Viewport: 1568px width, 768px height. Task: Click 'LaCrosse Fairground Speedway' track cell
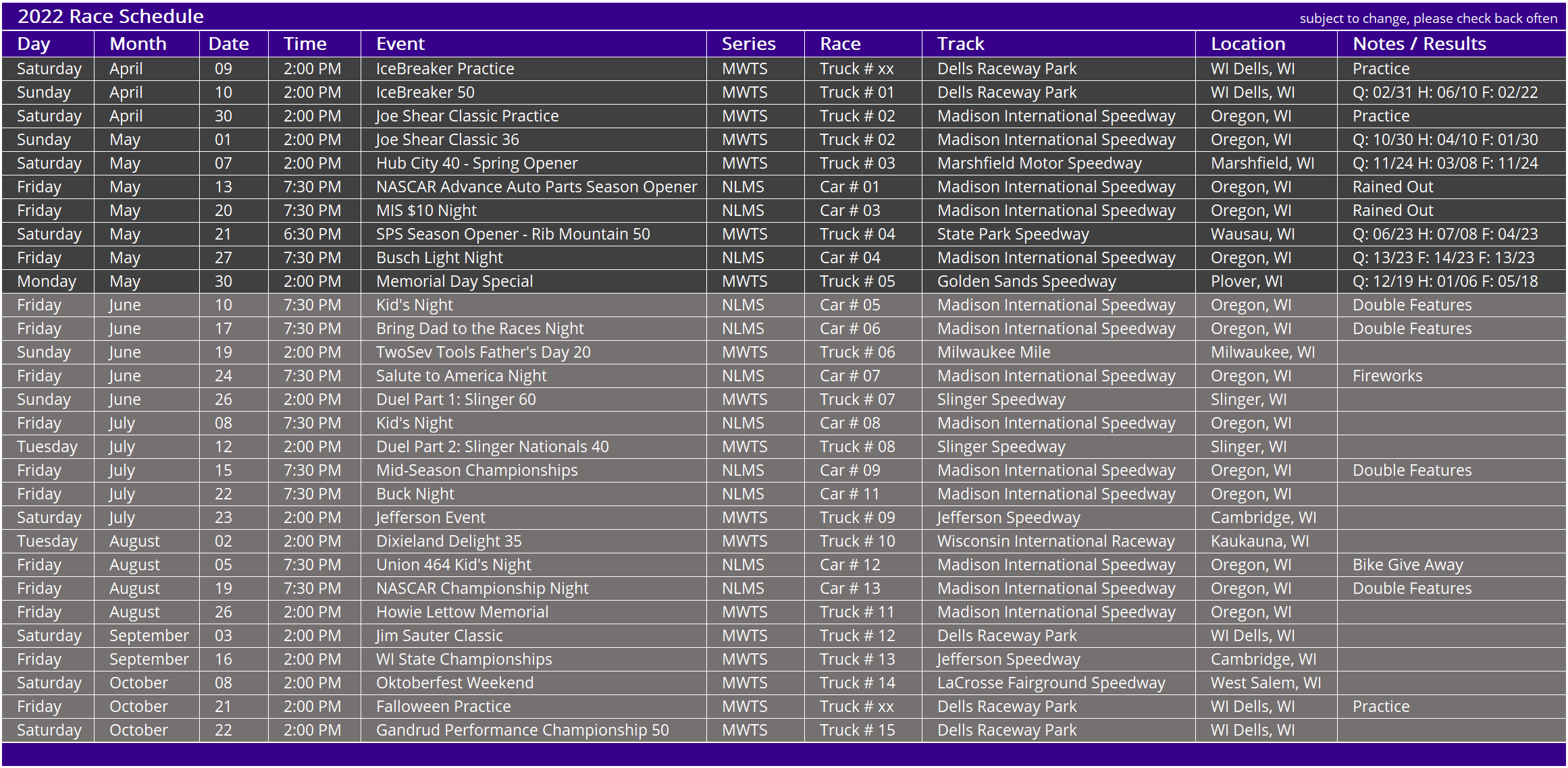(1051, 683)
